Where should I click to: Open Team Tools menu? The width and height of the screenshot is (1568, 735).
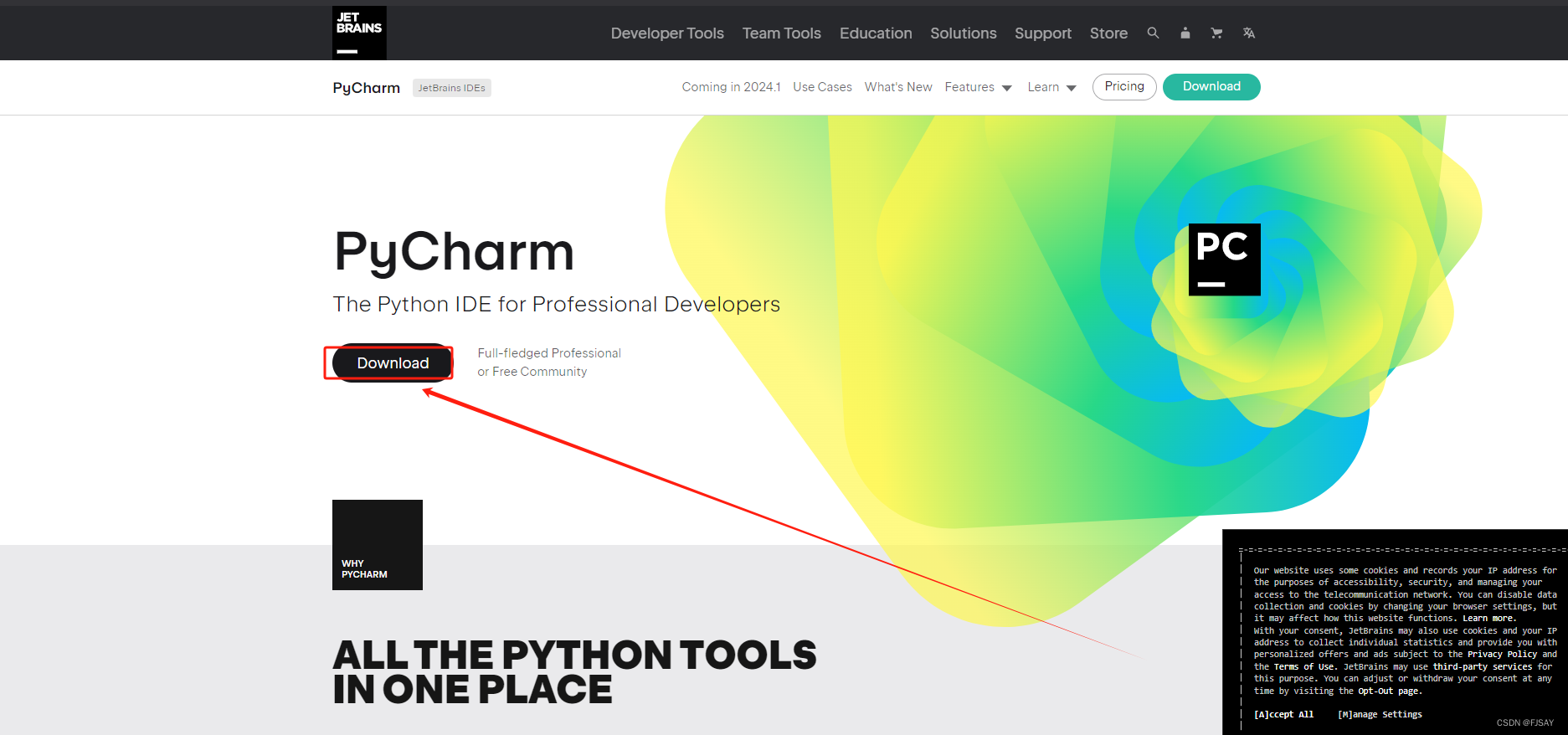(781, 33)
